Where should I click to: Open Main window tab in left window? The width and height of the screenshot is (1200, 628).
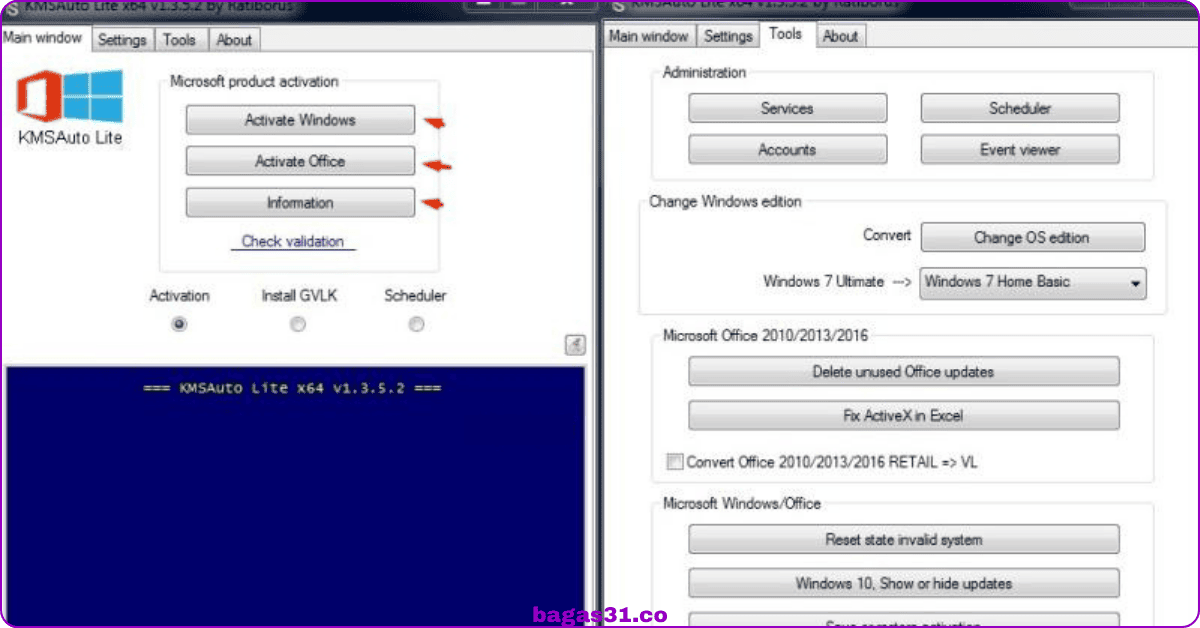(x=45, y=38)
